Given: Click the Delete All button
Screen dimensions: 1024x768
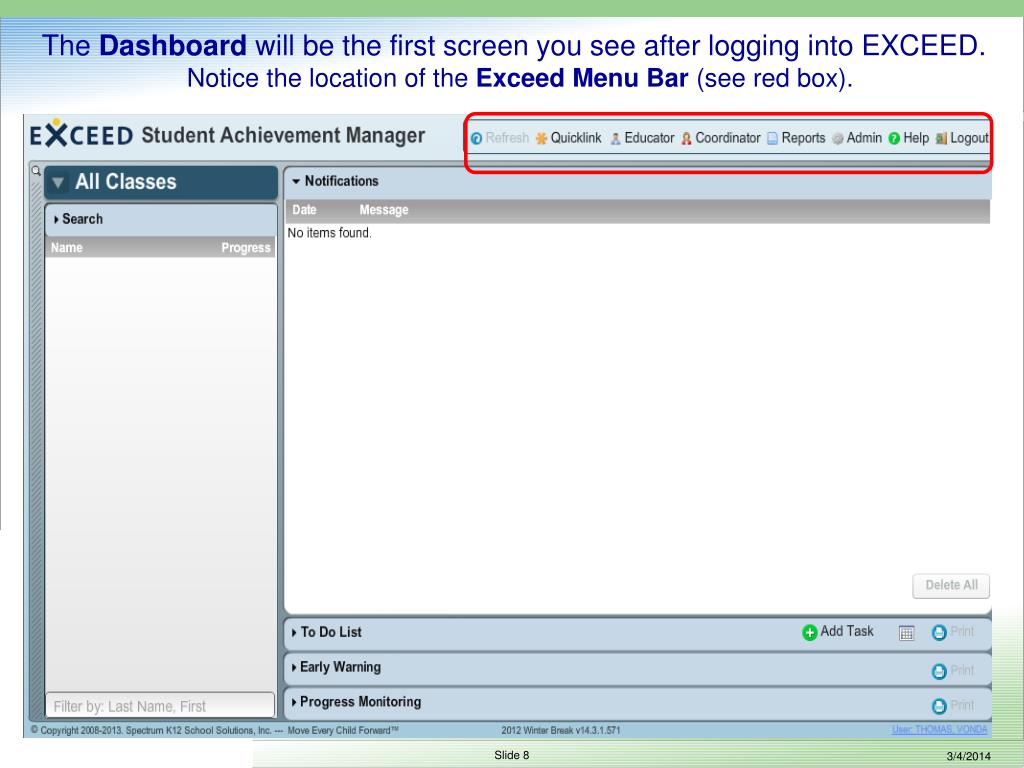Looking at the screenshot, I should tap(951, 586).
